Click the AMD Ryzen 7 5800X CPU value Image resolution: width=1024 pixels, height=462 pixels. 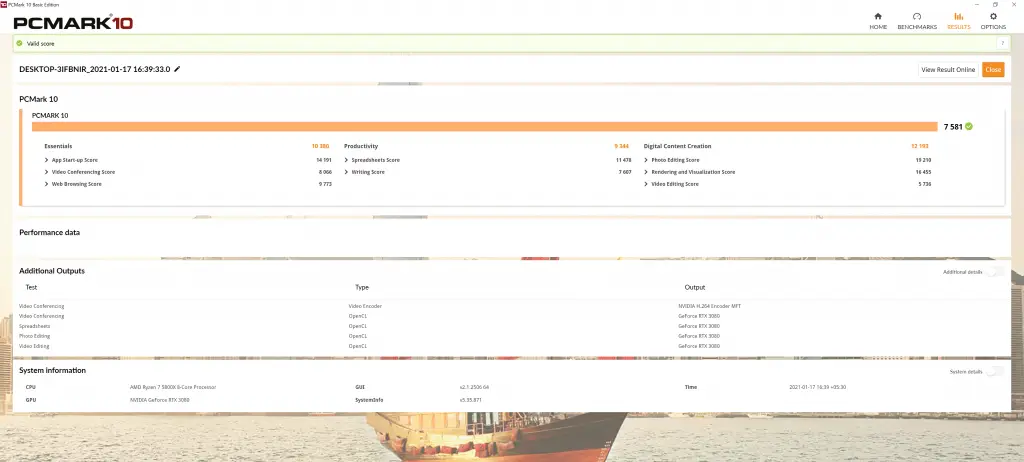[173, 388]
